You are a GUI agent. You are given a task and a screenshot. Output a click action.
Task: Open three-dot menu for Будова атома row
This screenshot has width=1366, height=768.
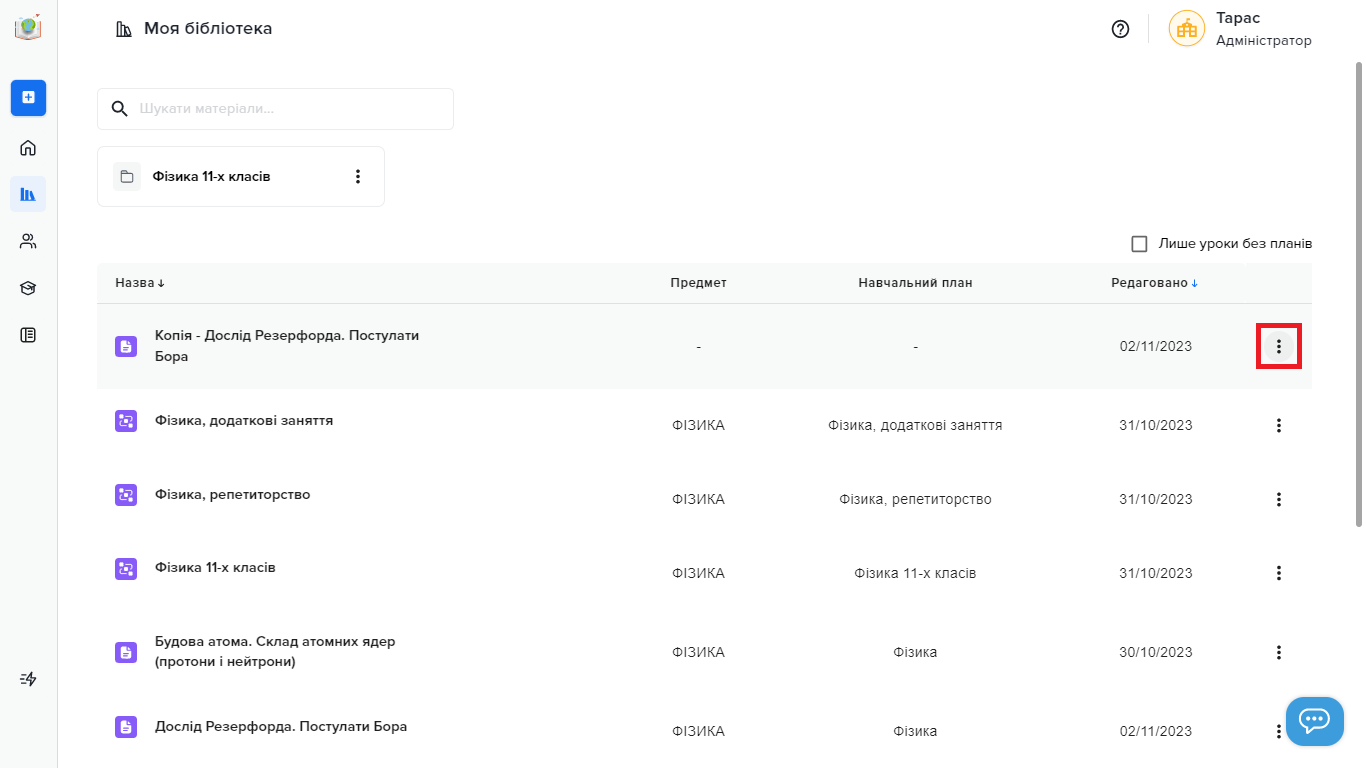pos(1278,652)
